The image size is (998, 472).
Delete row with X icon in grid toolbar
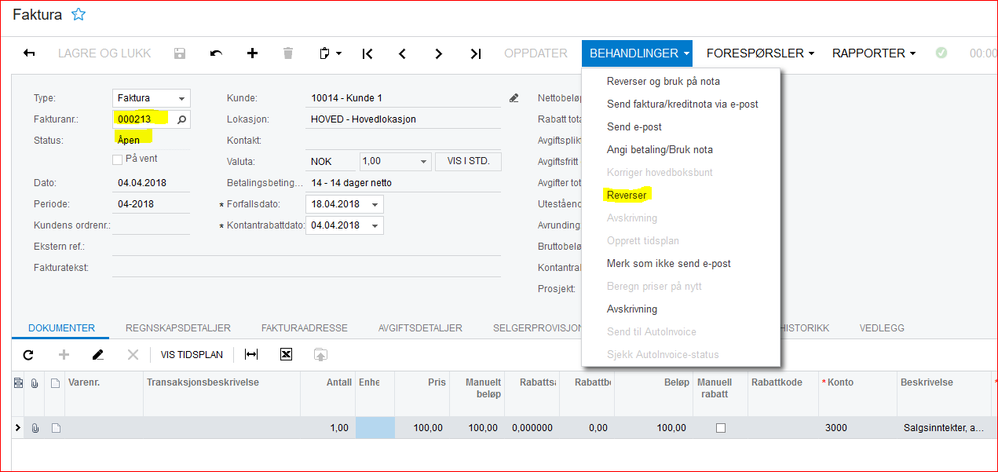click(x=133, y=355)
